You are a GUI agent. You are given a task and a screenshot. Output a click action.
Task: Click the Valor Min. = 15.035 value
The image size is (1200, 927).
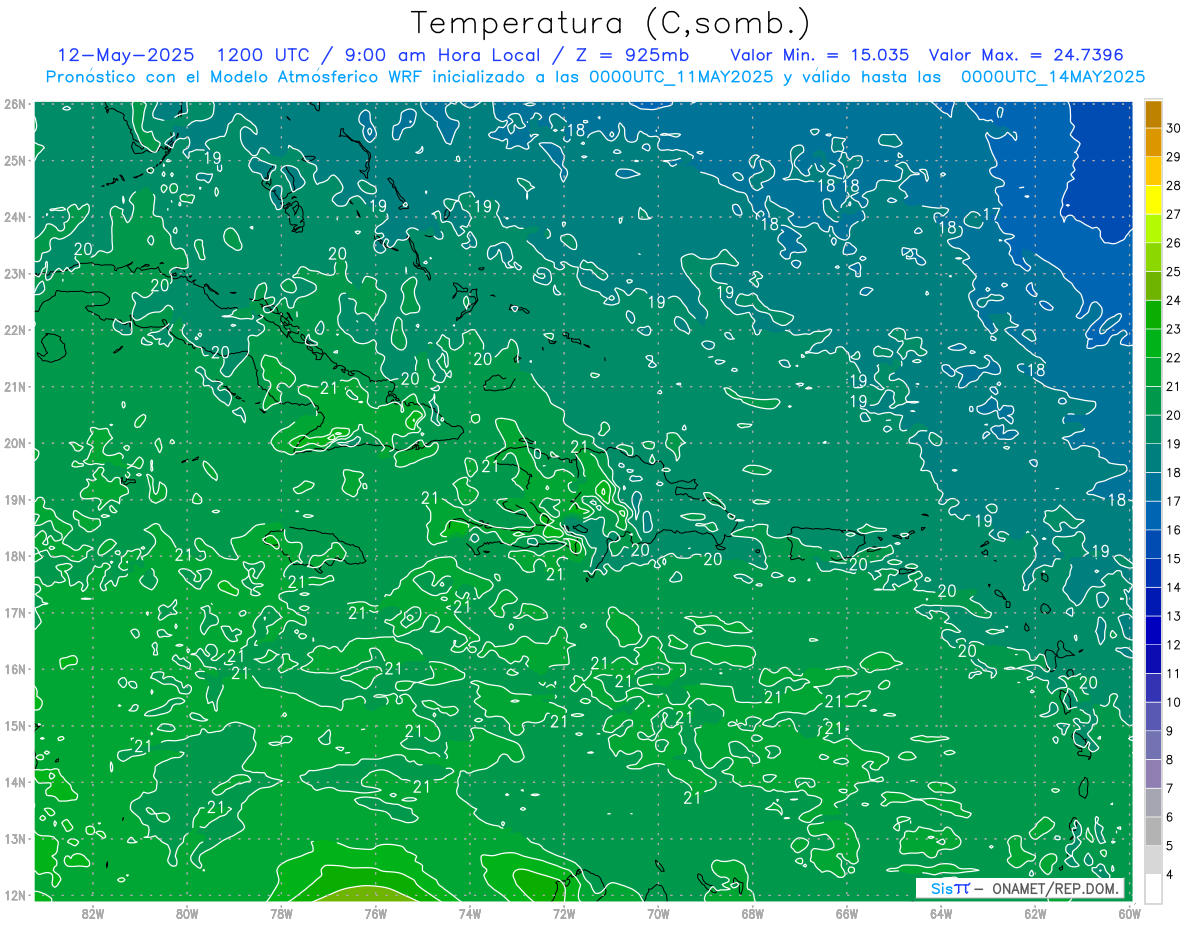[820, 55]
